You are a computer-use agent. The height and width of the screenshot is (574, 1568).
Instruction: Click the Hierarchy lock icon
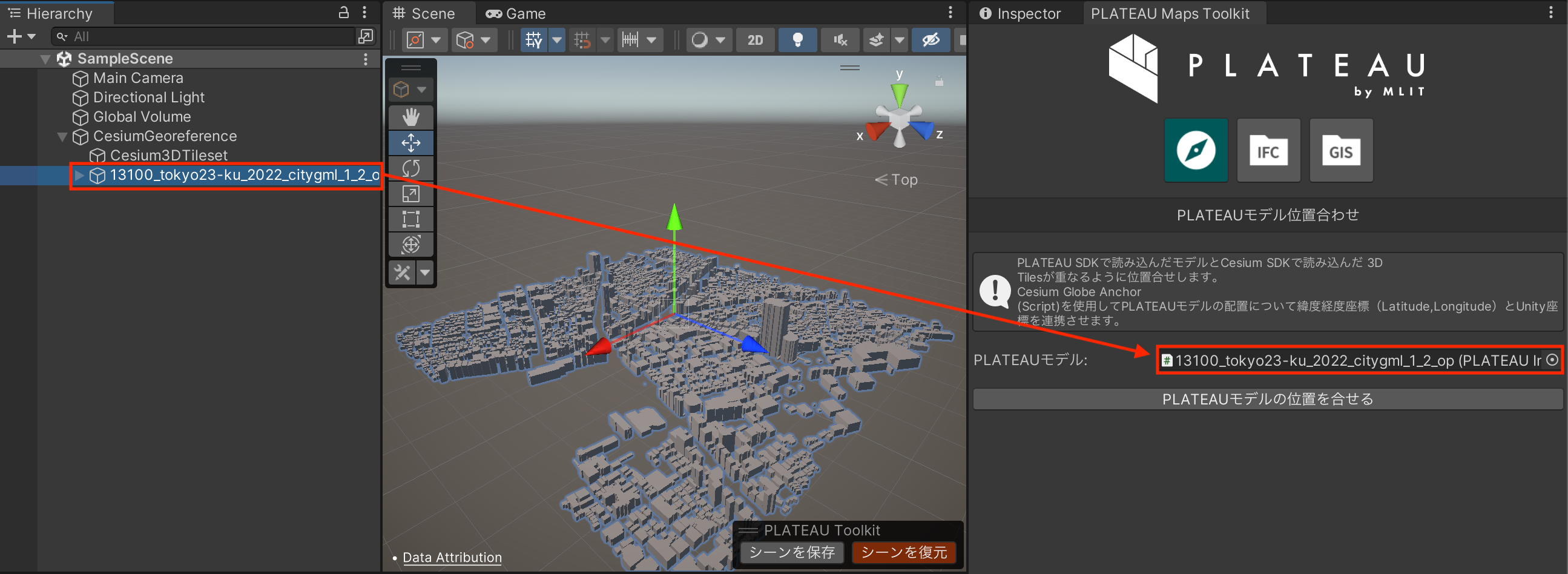click(344, 12)
